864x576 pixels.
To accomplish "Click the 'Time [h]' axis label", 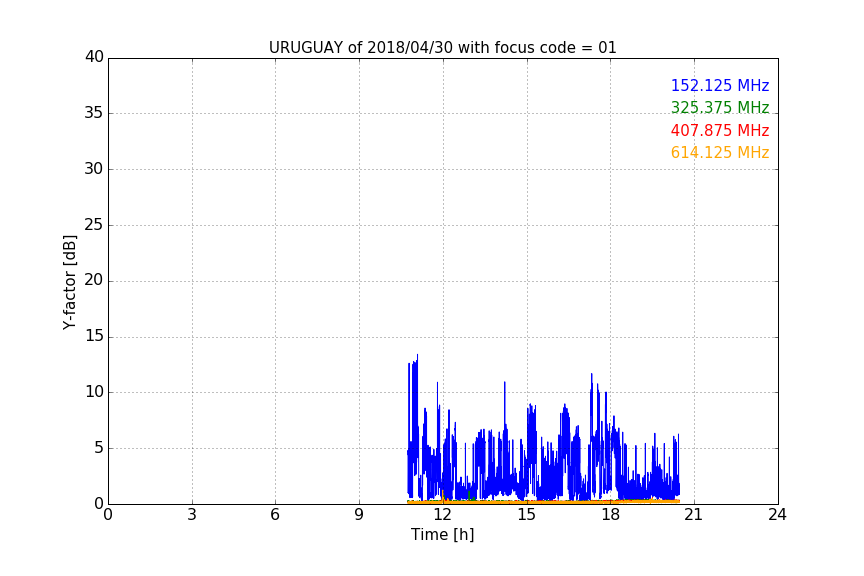I will (442, 535).
